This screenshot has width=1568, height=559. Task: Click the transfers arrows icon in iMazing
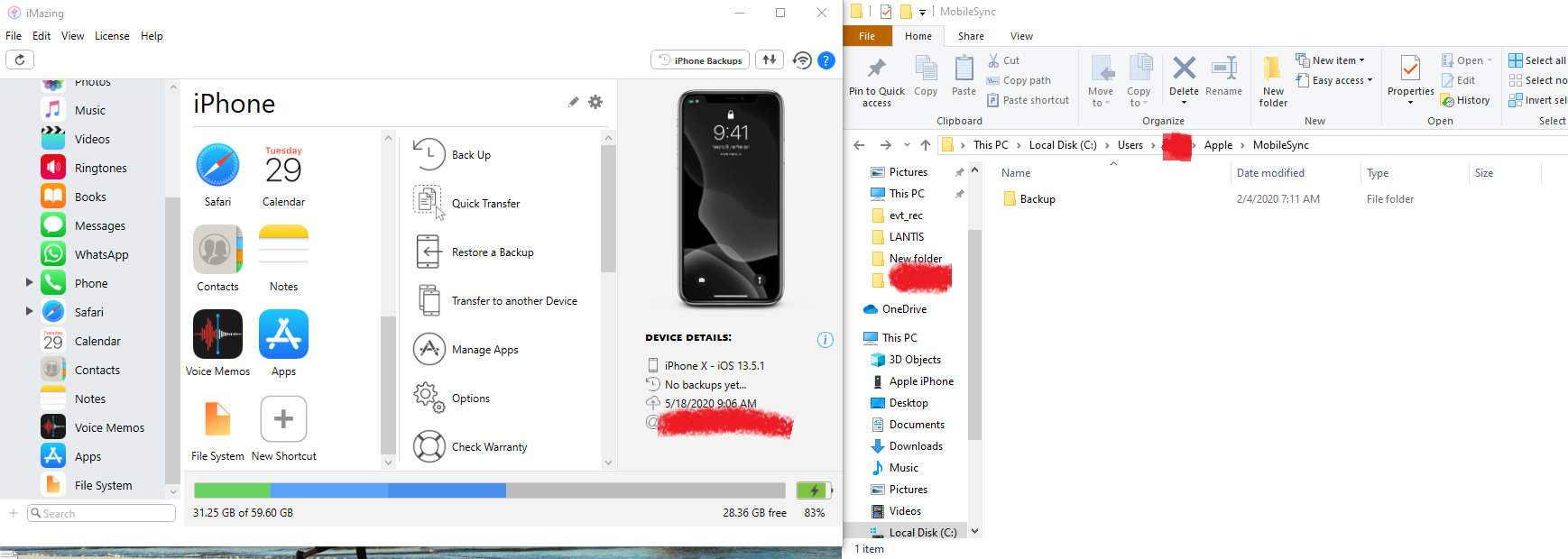(x=770, y=60)
